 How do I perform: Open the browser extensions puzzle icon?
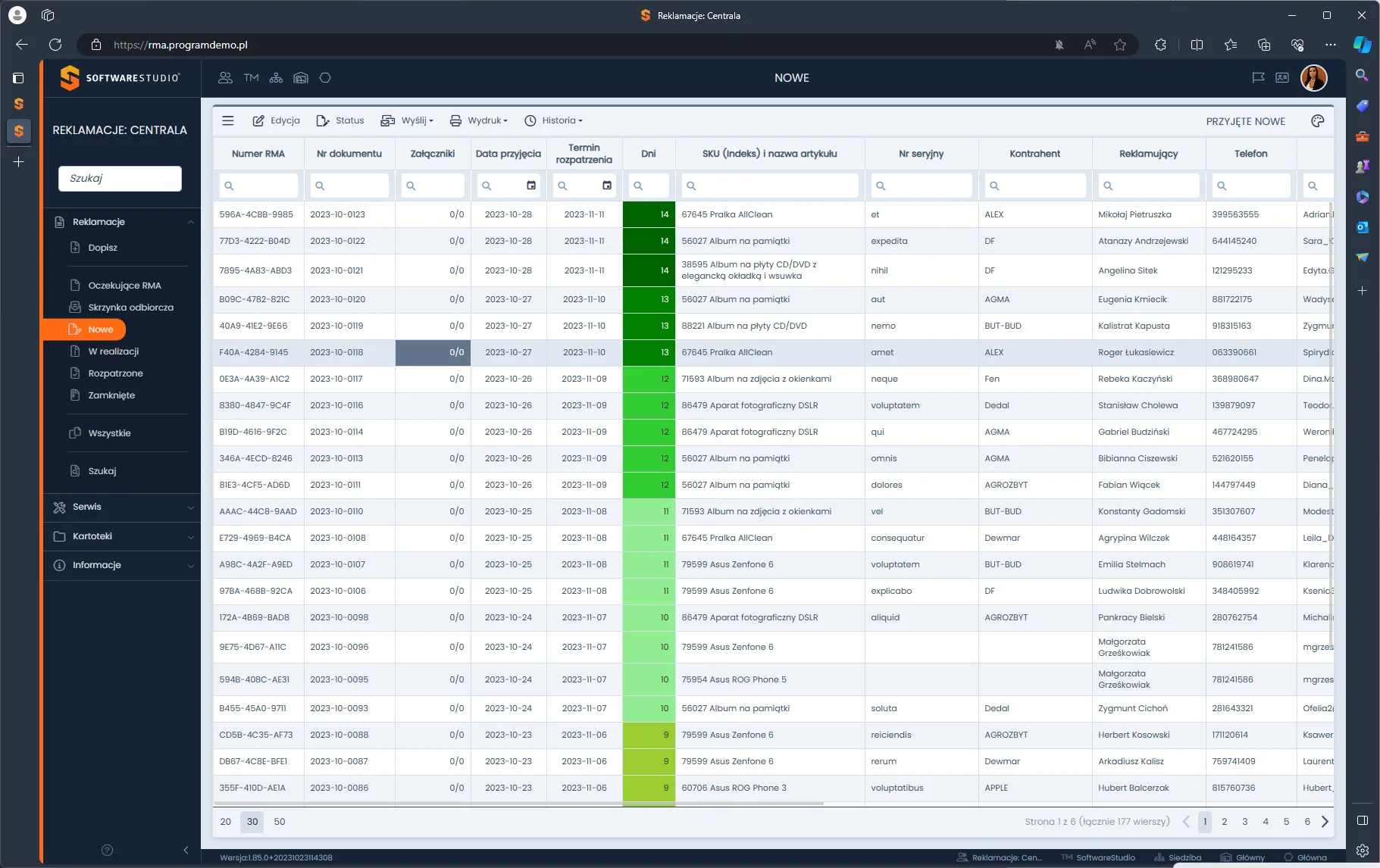click(1160, 45)
